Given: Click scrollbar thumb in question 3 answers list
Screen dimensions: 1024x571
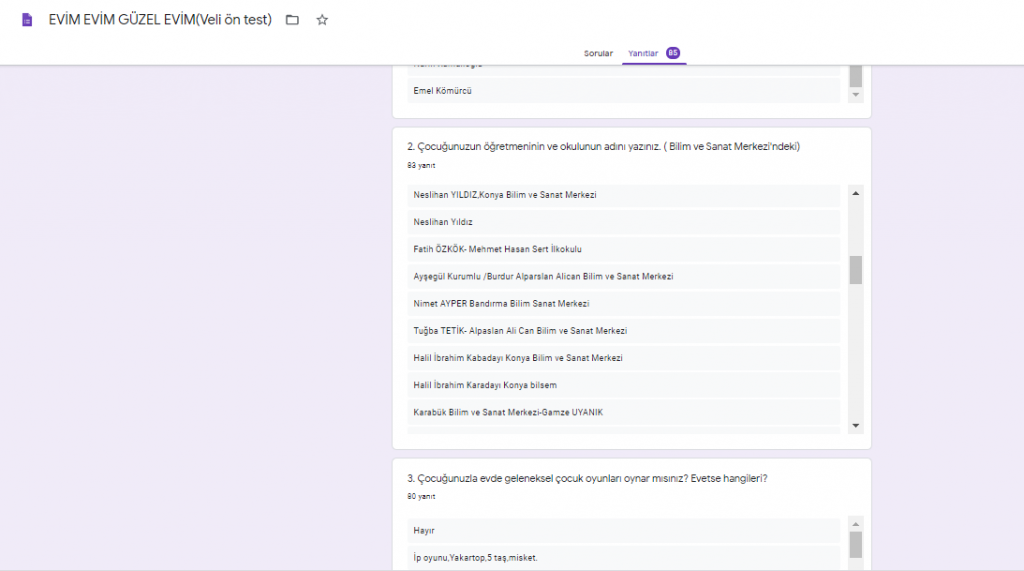Looking at the screenshot, I should tap(856, 544).
